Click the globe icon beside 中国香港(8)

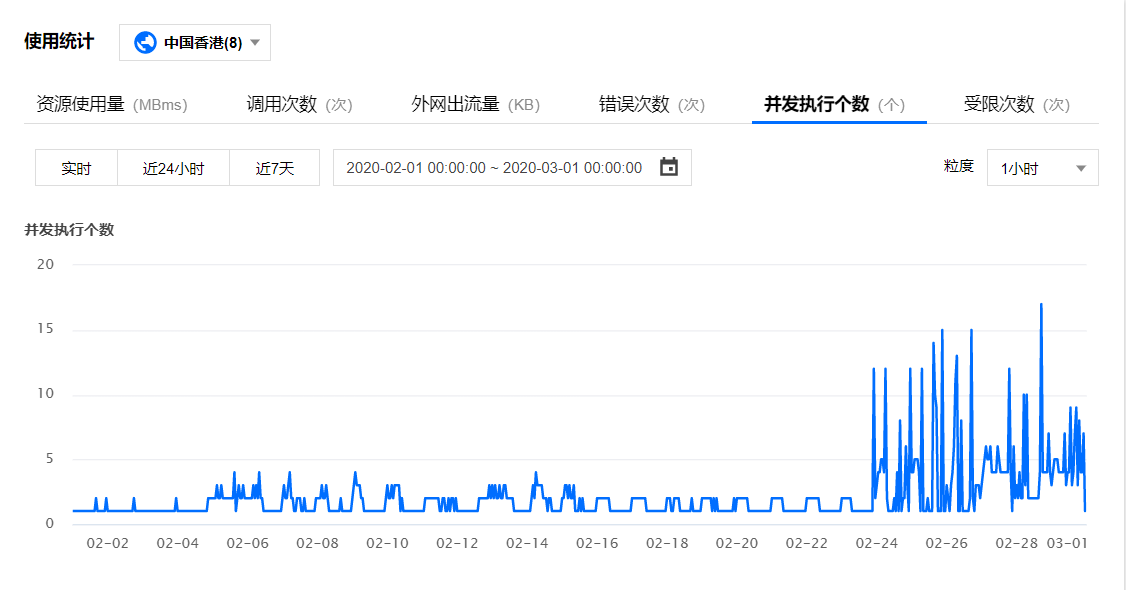pyautogui.click(x=145, y=43)
